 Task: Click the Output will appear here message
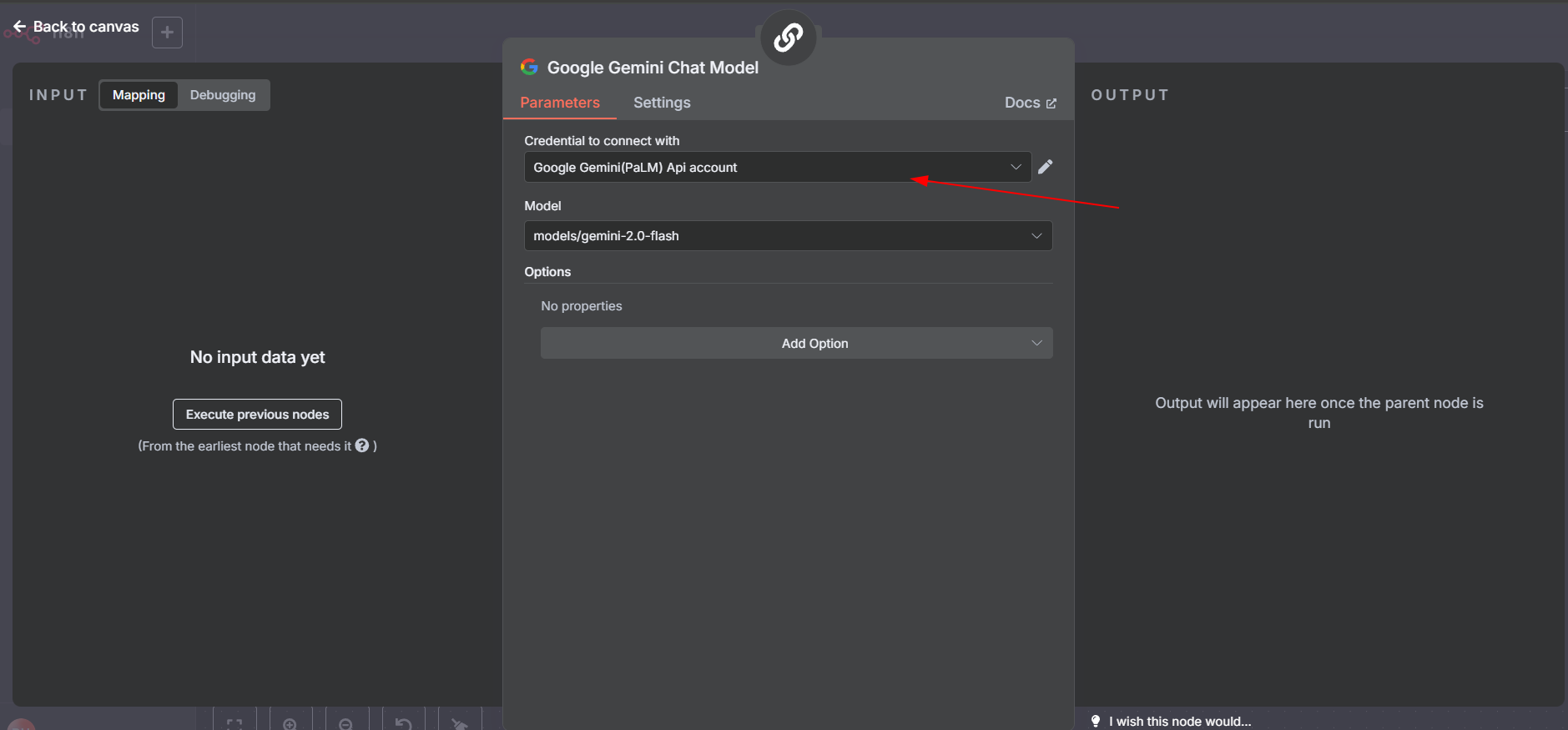click(x=1318, y=413)
